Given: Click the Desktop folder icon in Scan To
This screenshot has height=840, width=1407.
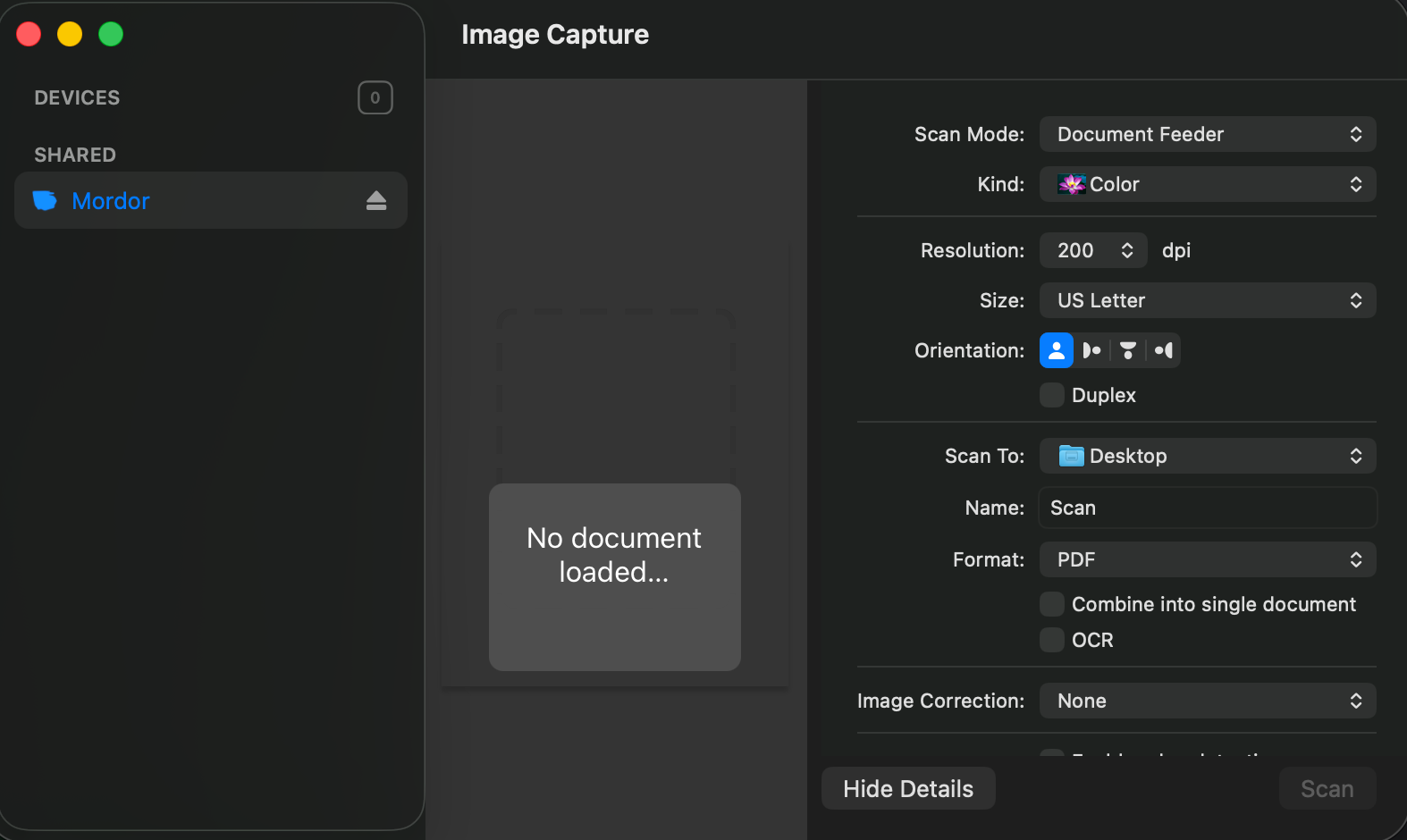Looking at the screenshot, I should pos(1071,456).
